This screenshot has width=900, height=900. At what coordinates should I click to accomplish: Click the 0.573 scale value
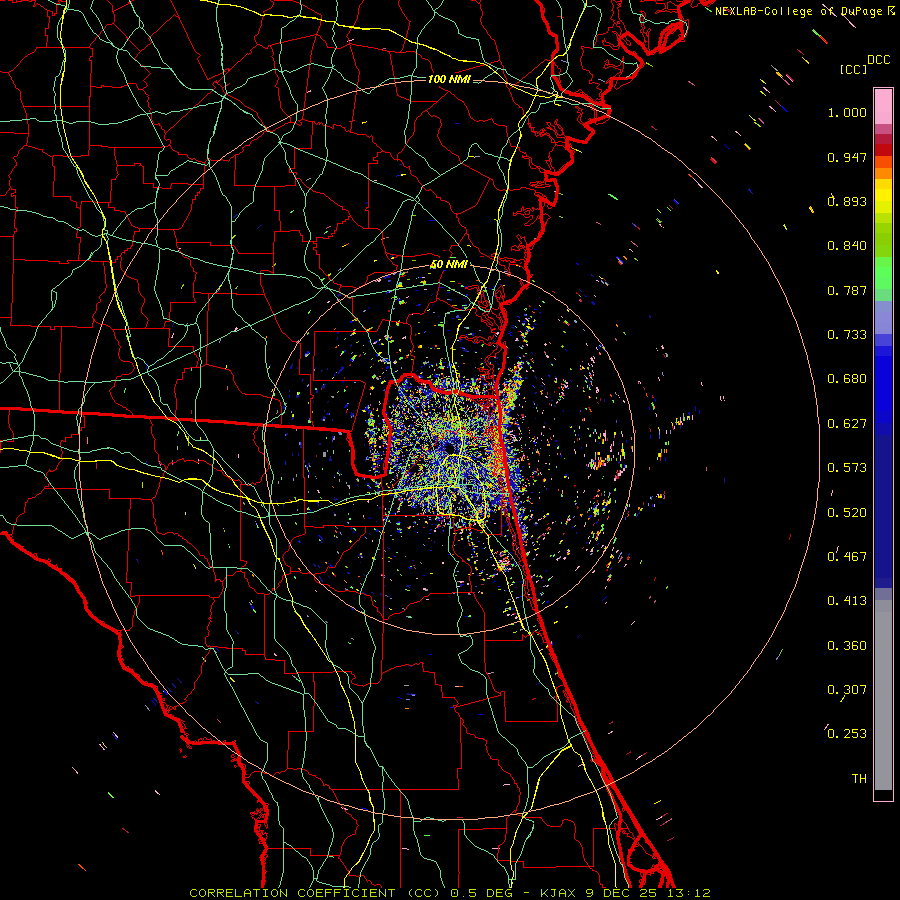[x=847, y=468]
